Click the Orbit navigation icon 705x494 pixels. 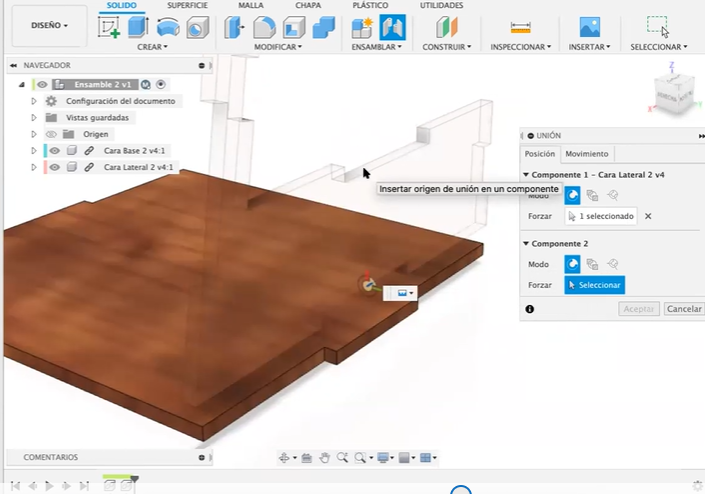coord(284,458)
